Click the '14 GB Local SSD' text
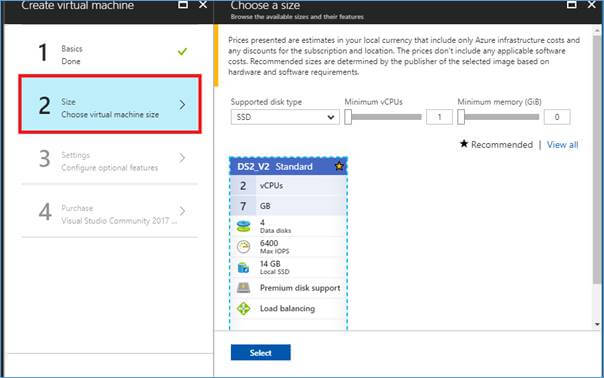Image resolution: width=604 pixels, height=378 pixels. (x=275, y=267)
